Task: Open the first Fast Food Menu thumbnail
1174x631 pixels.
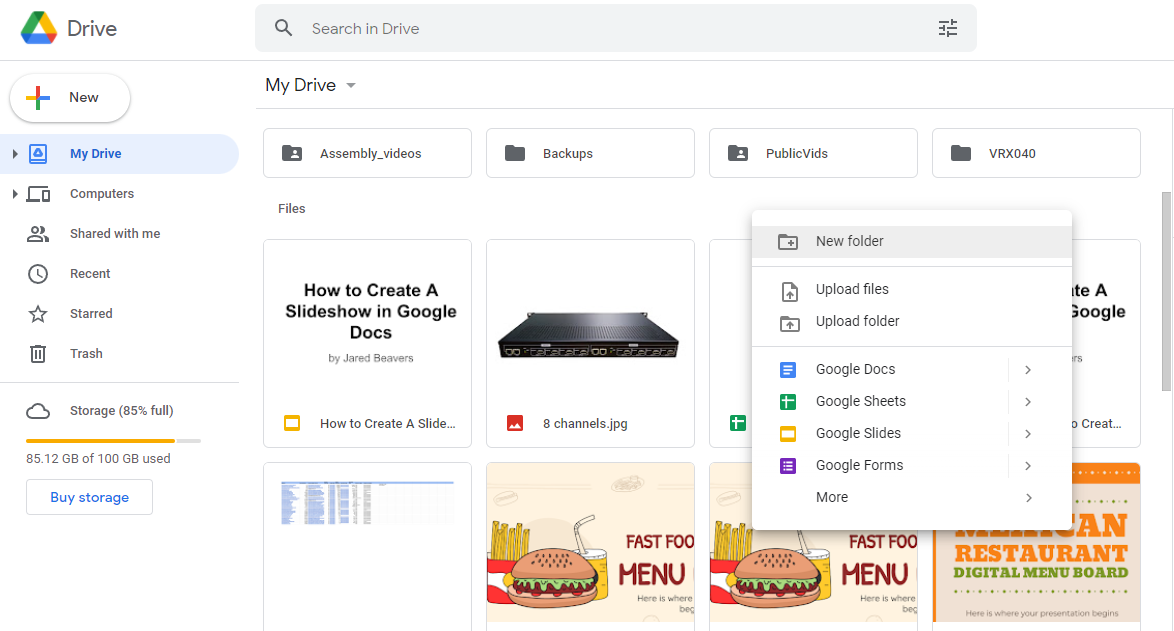Action: [590, 546]
